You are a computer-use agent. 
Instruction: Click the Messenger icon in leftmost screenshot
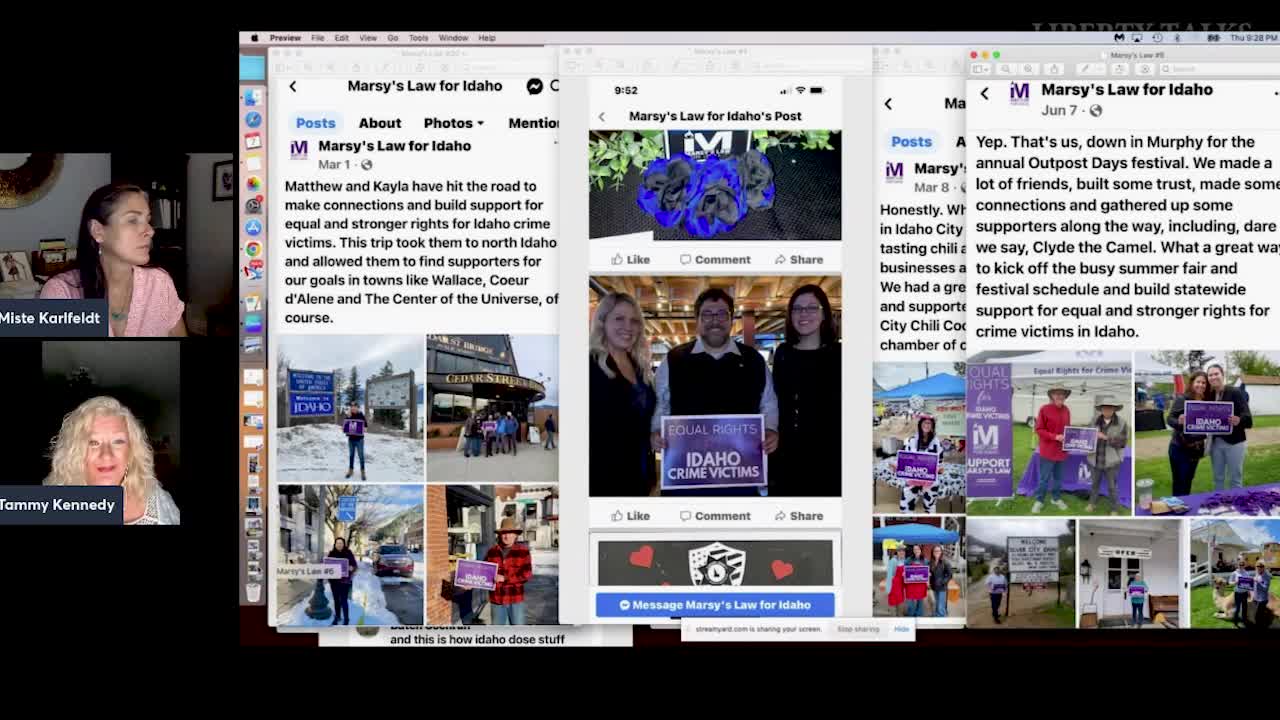pos(535,87)
